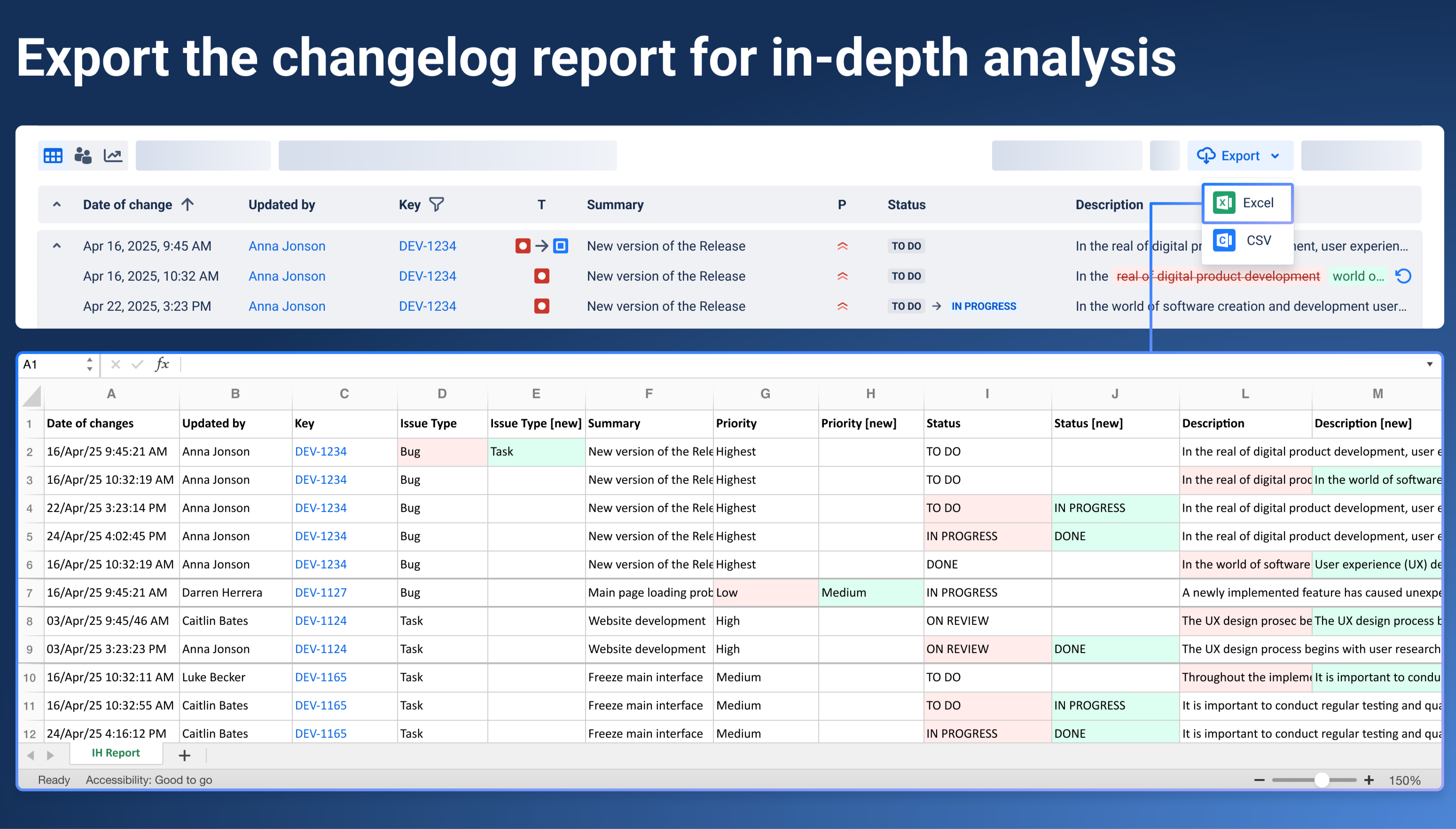Open Anna Jonson link in first row
The width and height of the screenshot is (1456, 829).
click(x=287, y=246)
